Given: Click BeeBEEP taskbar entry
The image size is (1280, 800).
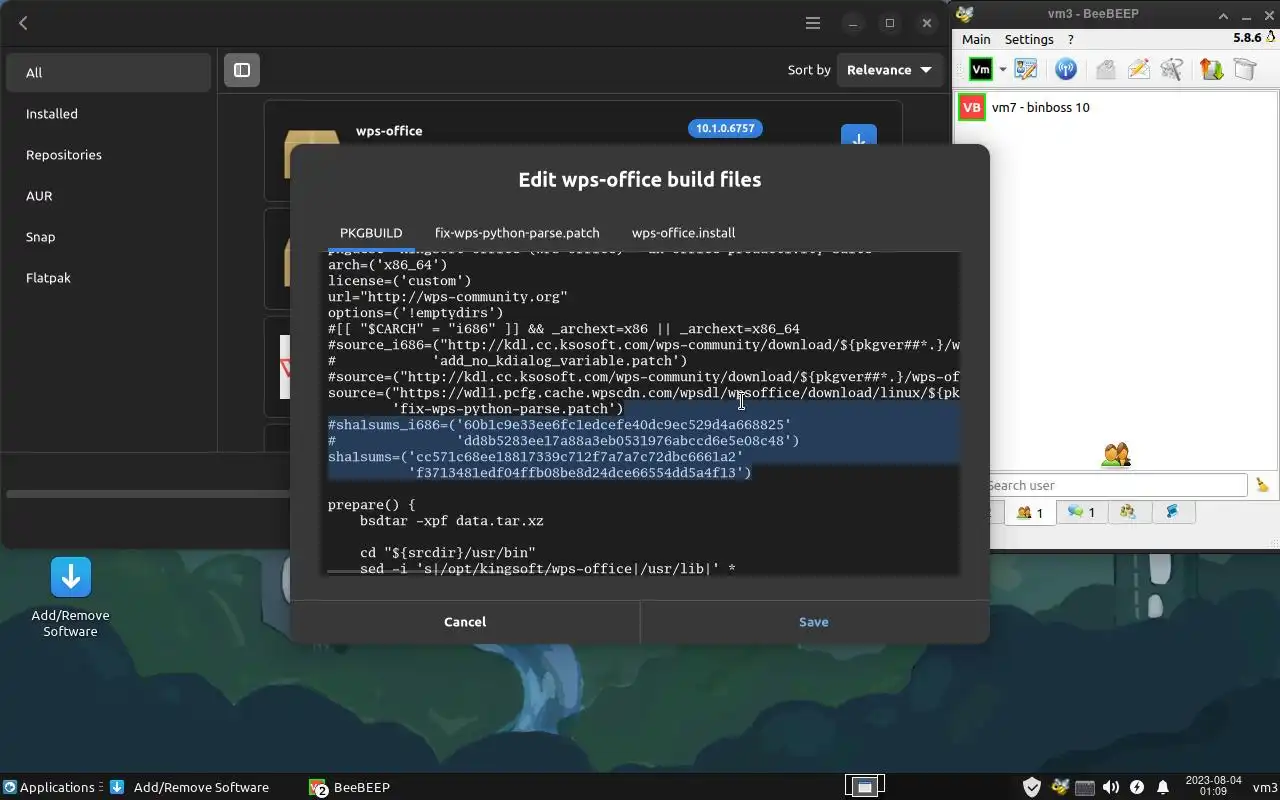Looking at the screenshot, I should (x=350, y=787).
